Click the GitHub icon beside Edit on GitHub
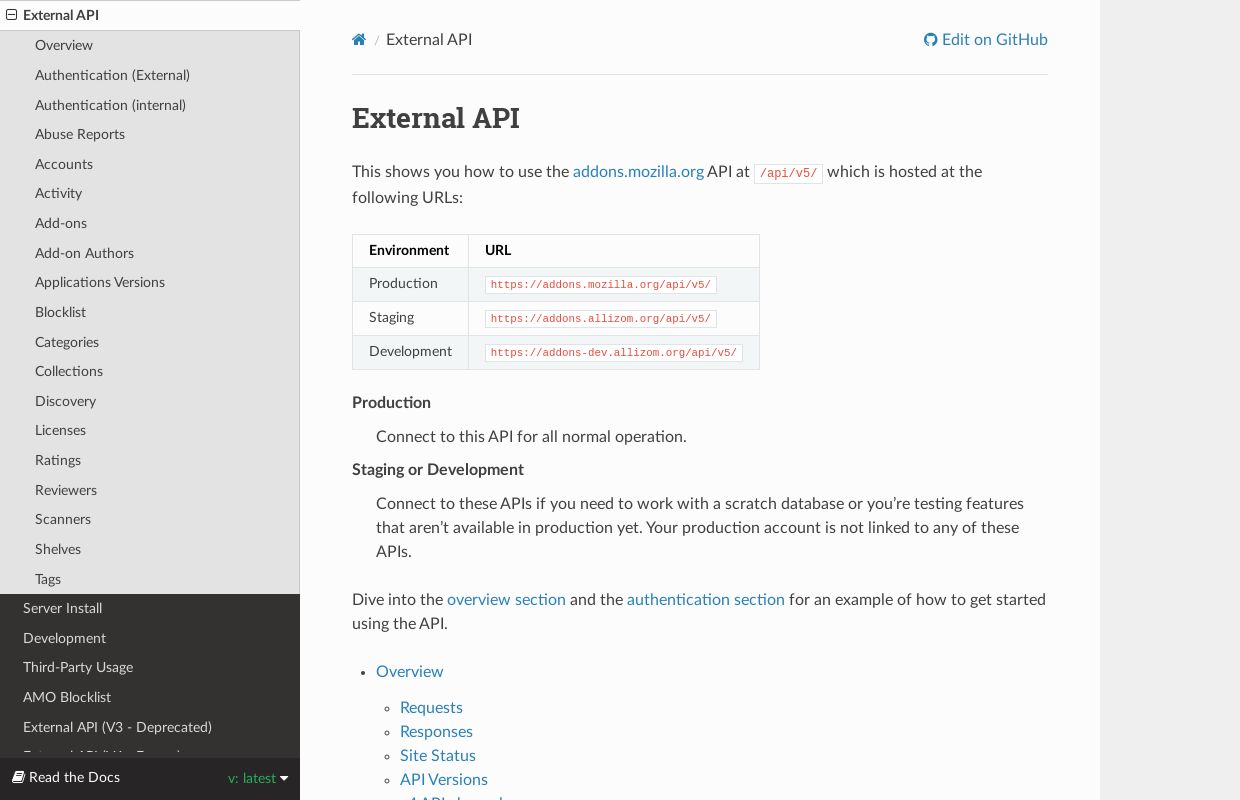 [x=930, y=40]
